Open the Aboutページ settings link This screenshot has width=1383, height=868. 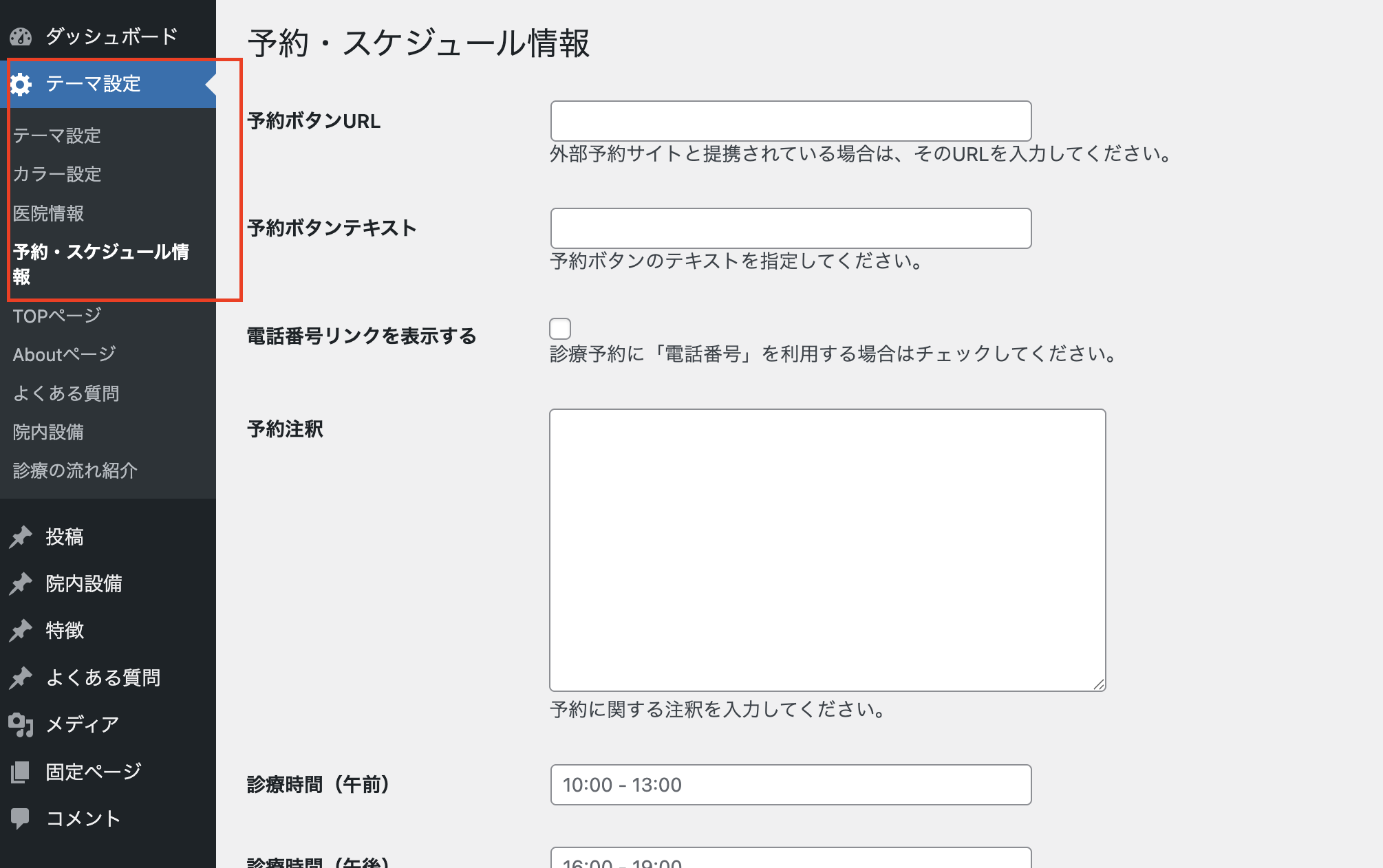(64, 354)
